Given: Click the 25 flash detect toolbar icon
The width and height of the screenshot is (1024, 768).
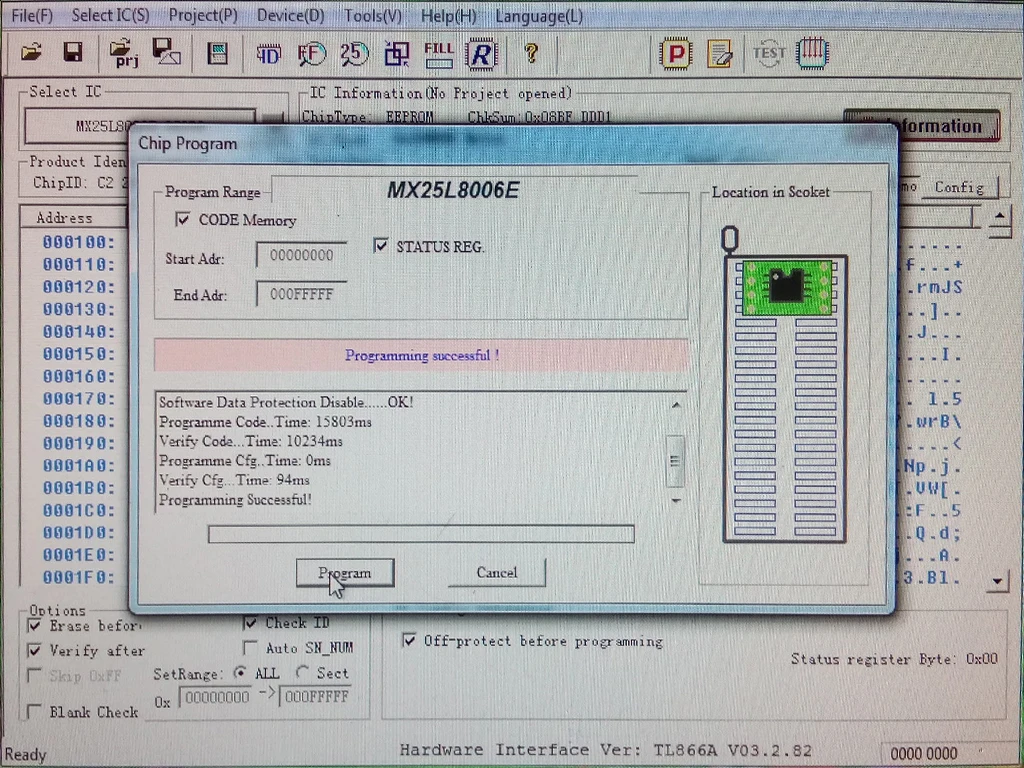Looking at the screenshot, I should tap(355, 54).
